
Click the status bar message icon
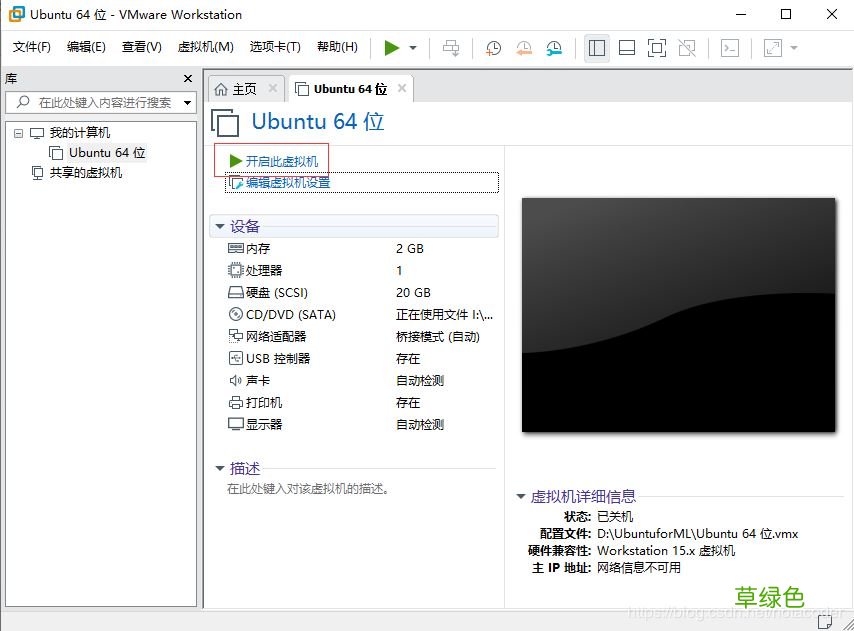(825, 621)
